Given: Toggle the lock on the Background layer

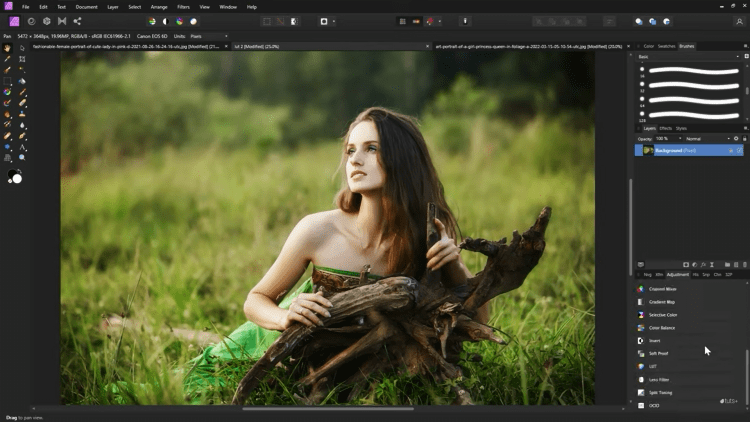Looking at the screenshot, I should pos(731,150).
